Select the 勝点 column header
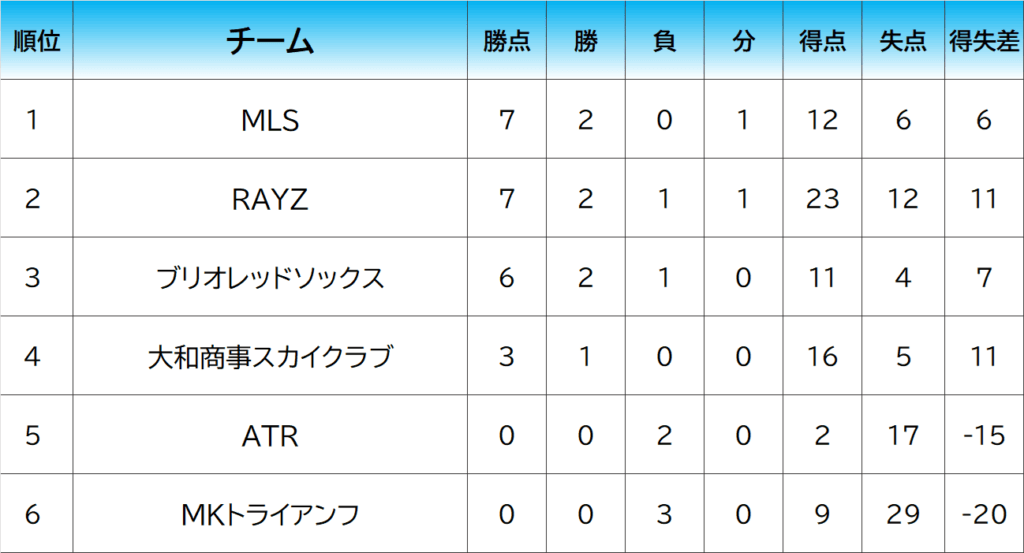 click(x=507, y=41)
